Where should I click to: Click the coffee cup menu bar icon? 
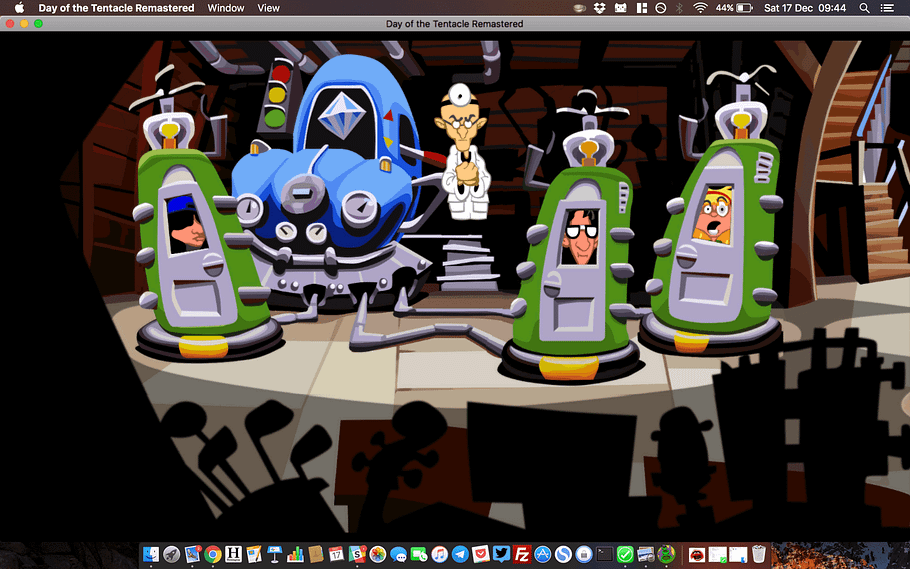click(x=579, y=8)
